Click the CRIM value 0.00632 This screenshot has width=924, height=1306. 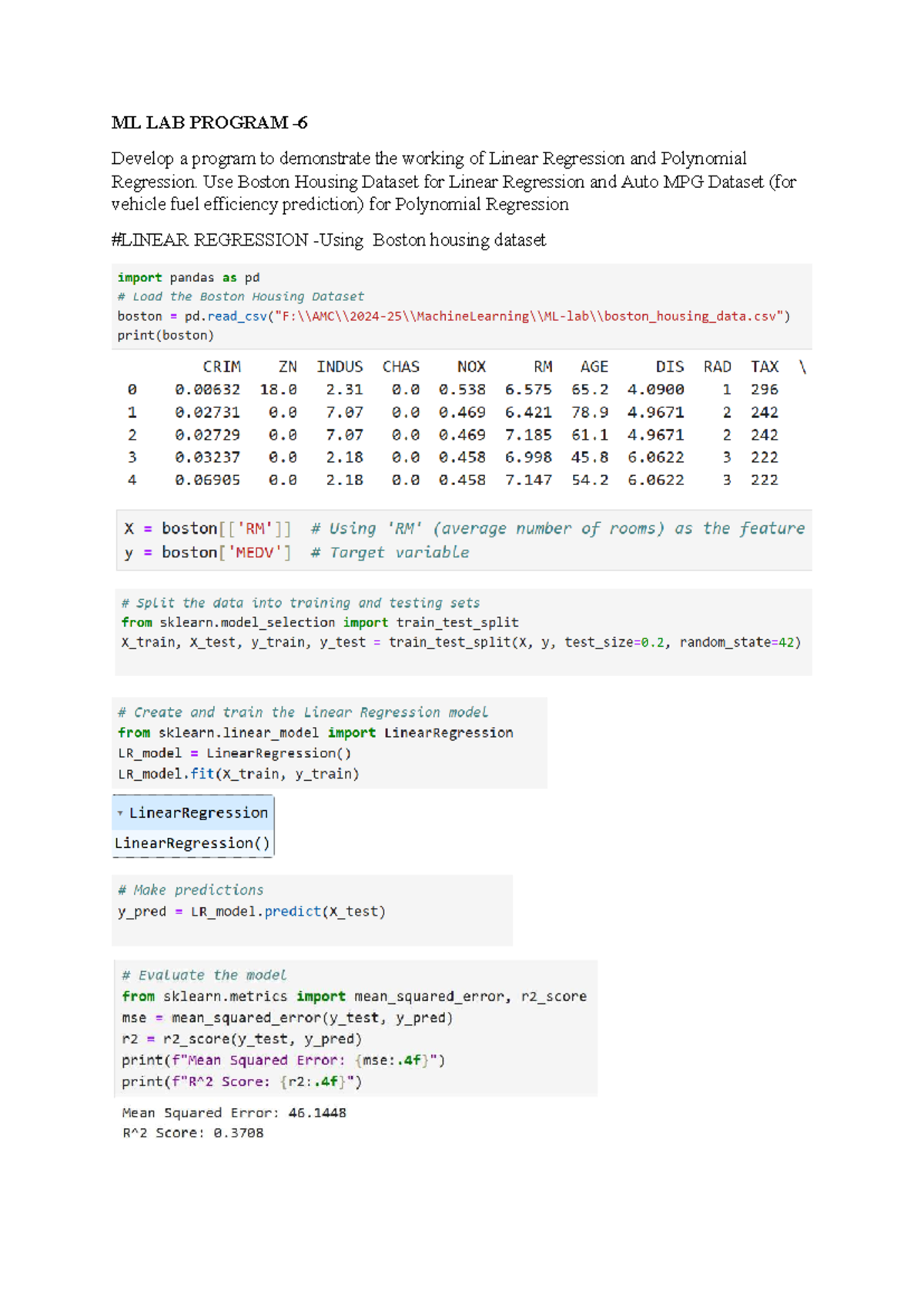coord(208,390)
